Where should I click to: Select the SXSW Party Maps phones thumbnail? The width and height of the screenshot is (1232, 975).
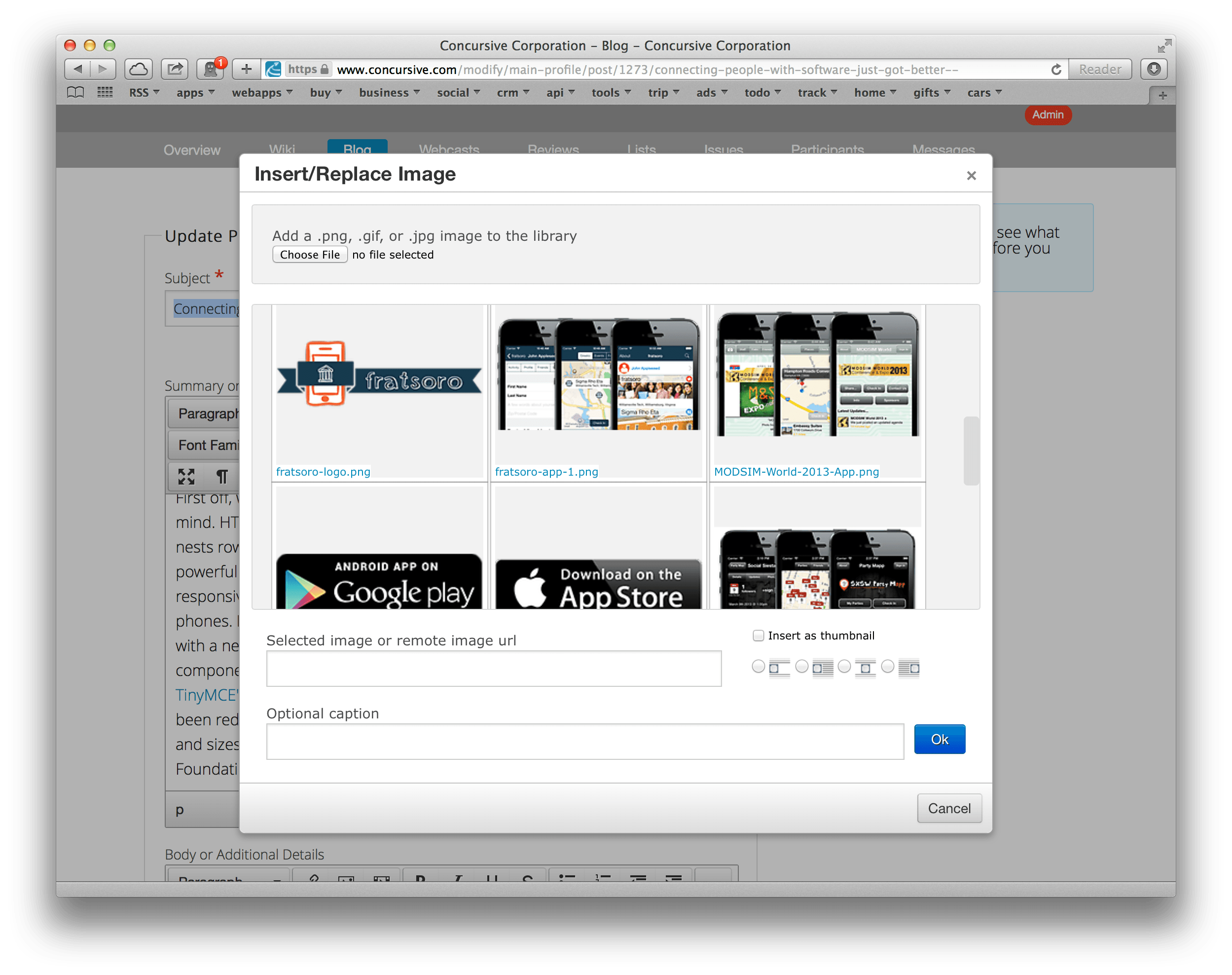tap(817, 568)
